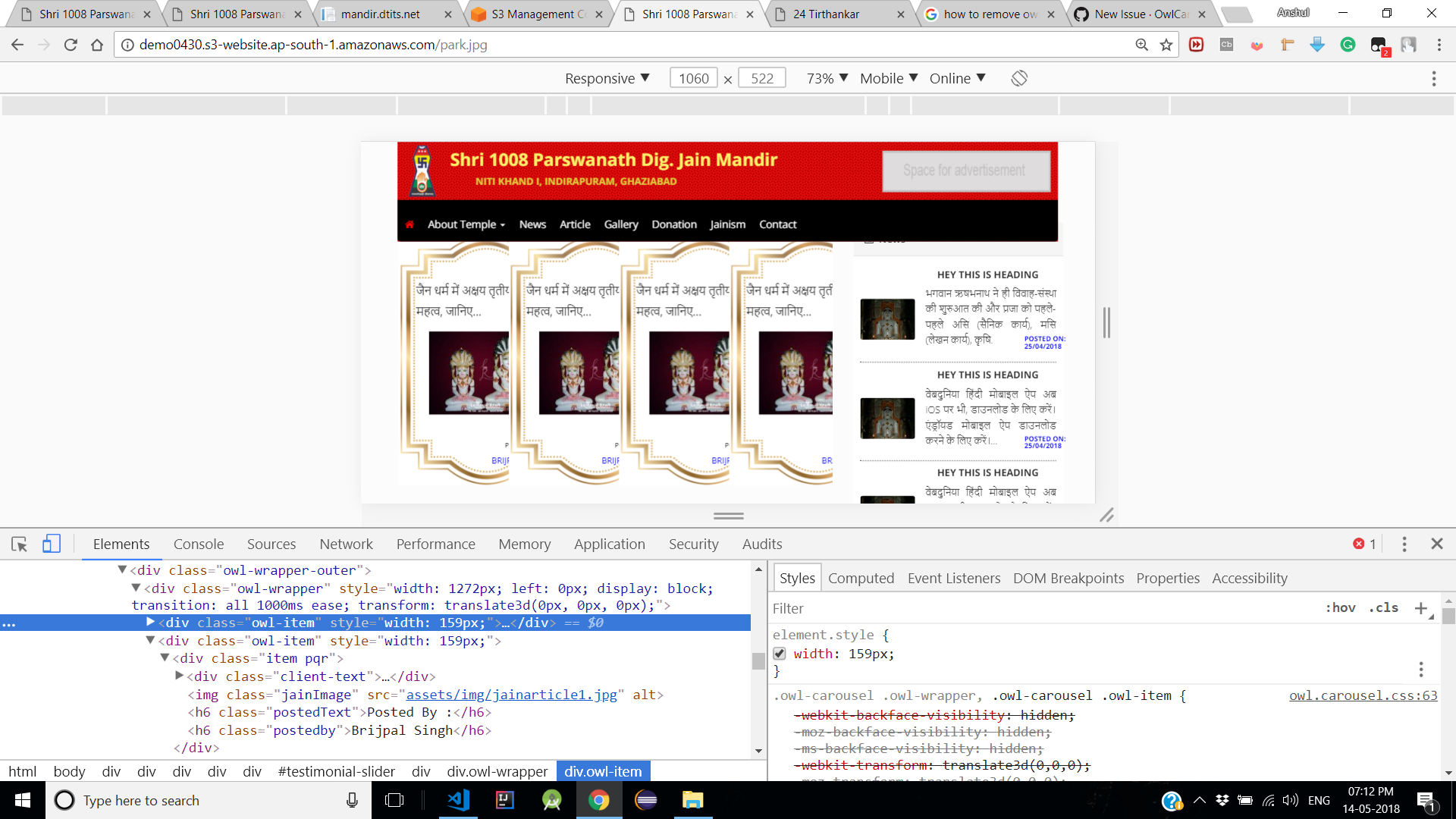Screen dimensions: 1456x819
Task: Toggle the .cls class editor control
Action: tap(1383, 607)
